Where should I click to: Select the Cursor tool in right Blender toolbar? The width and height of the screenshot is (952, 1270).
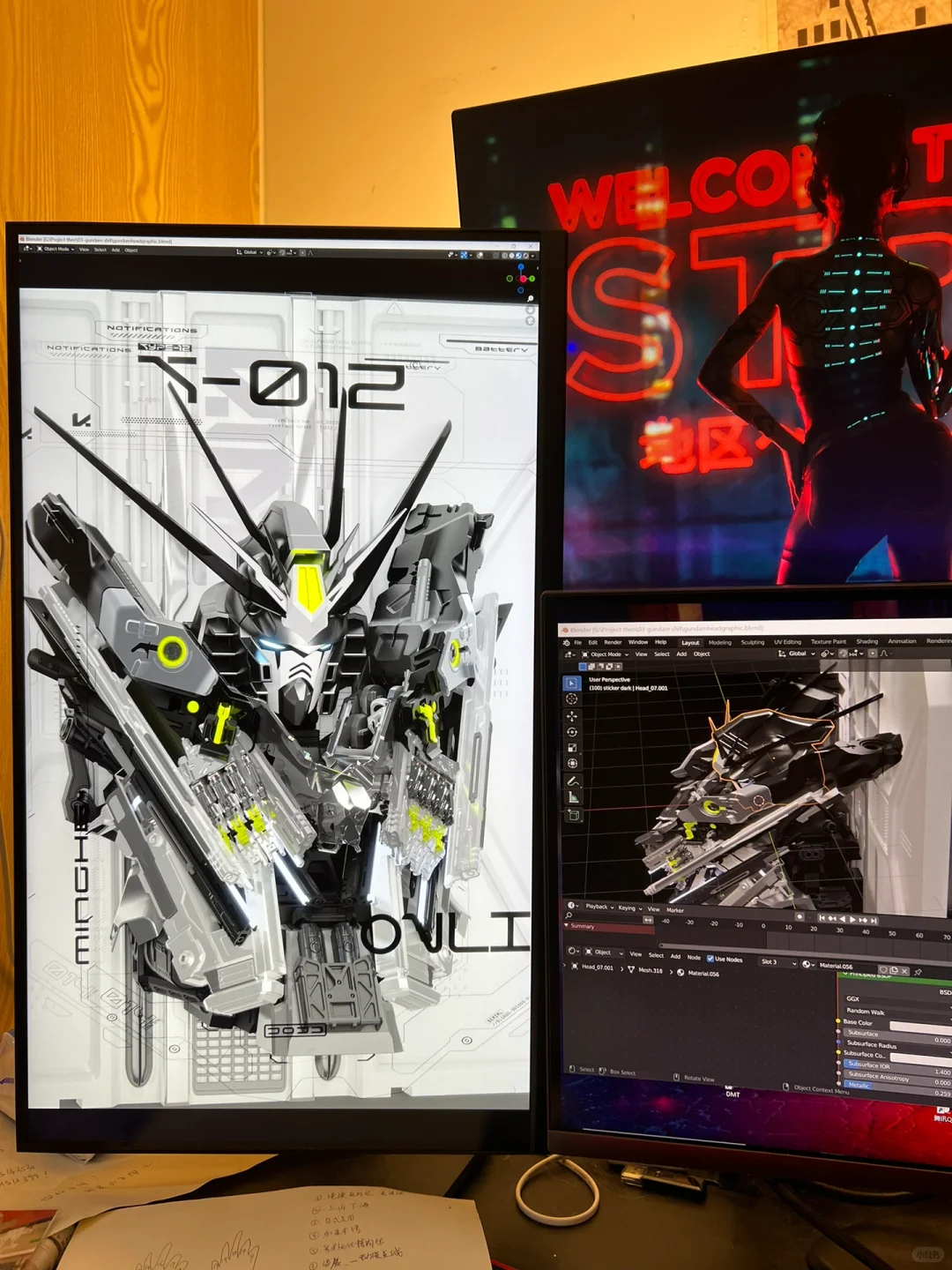(x=572, y=699)
